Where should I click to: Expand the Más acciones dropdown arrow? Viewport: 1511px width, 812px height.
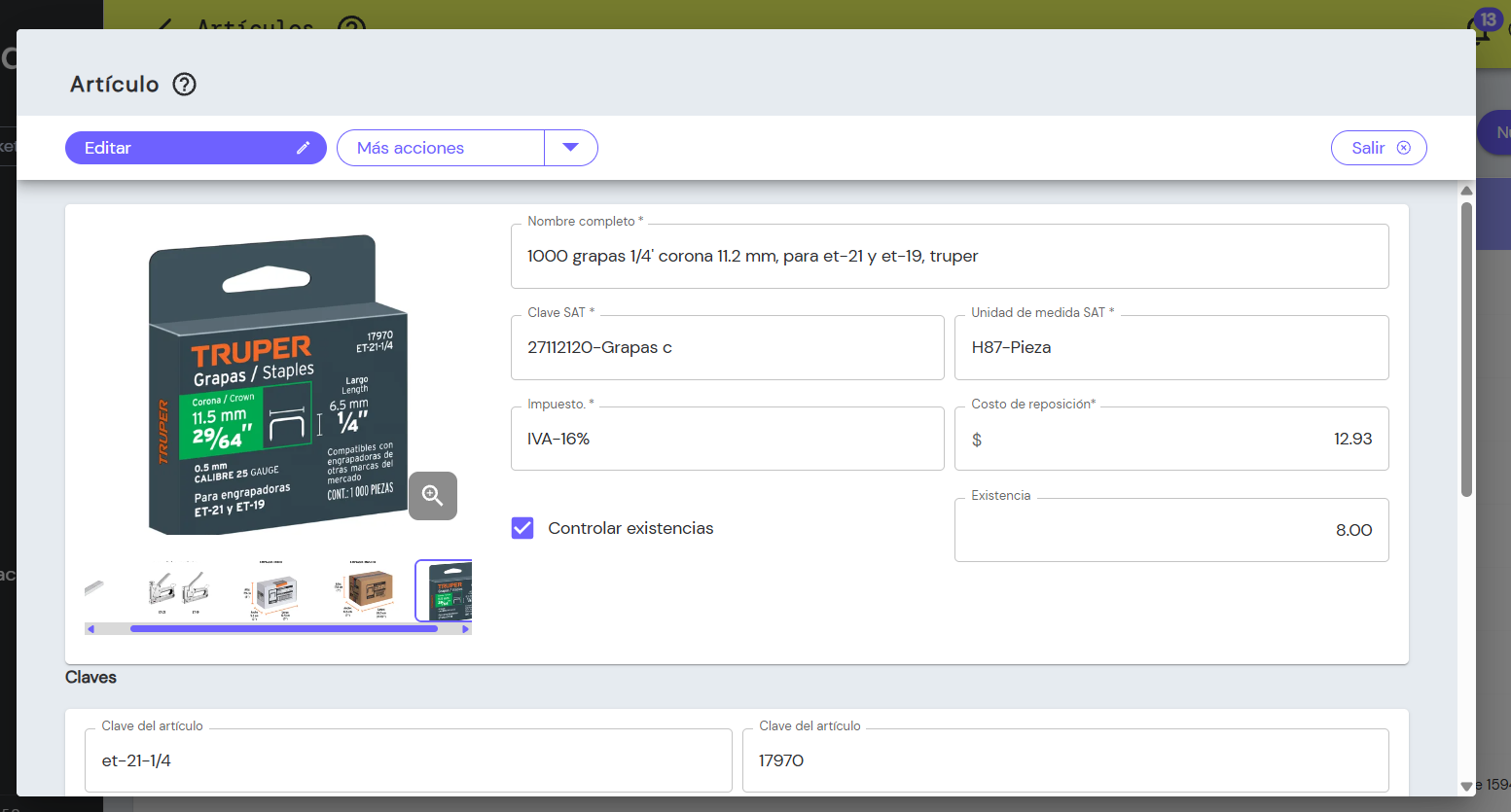571,148
